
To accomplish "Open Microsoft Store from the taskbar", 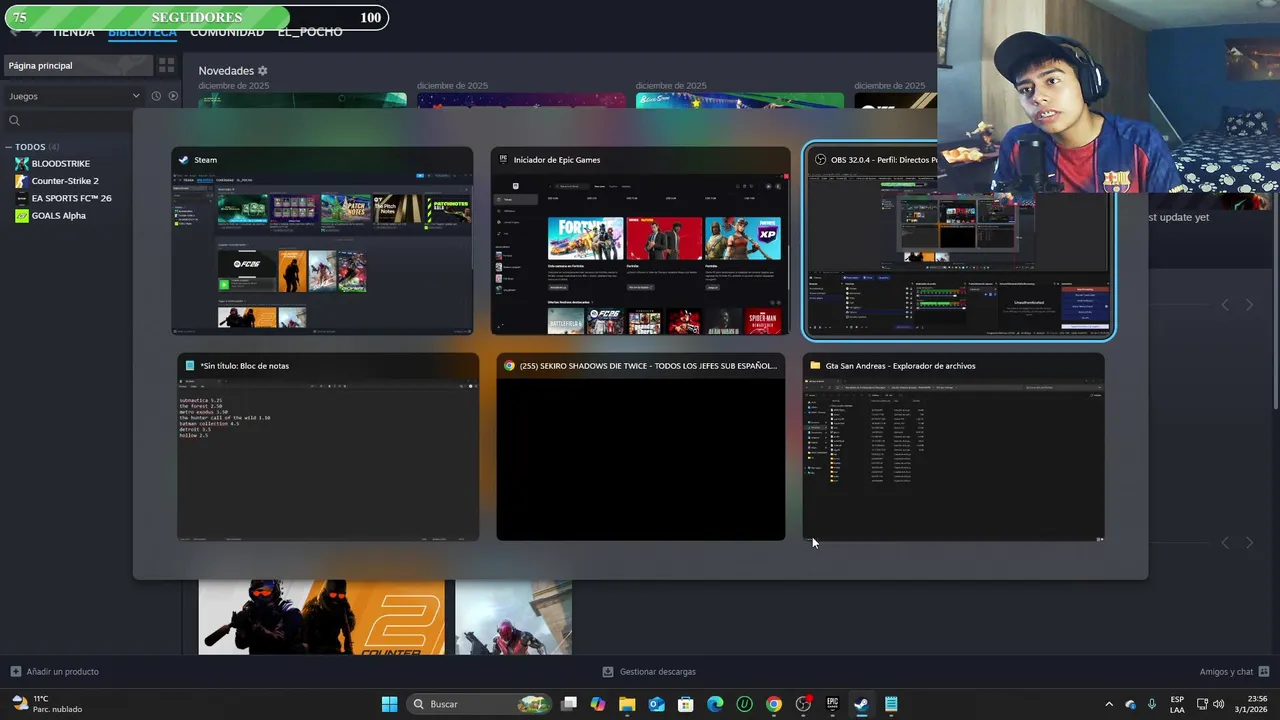I will tap(686, 704).
